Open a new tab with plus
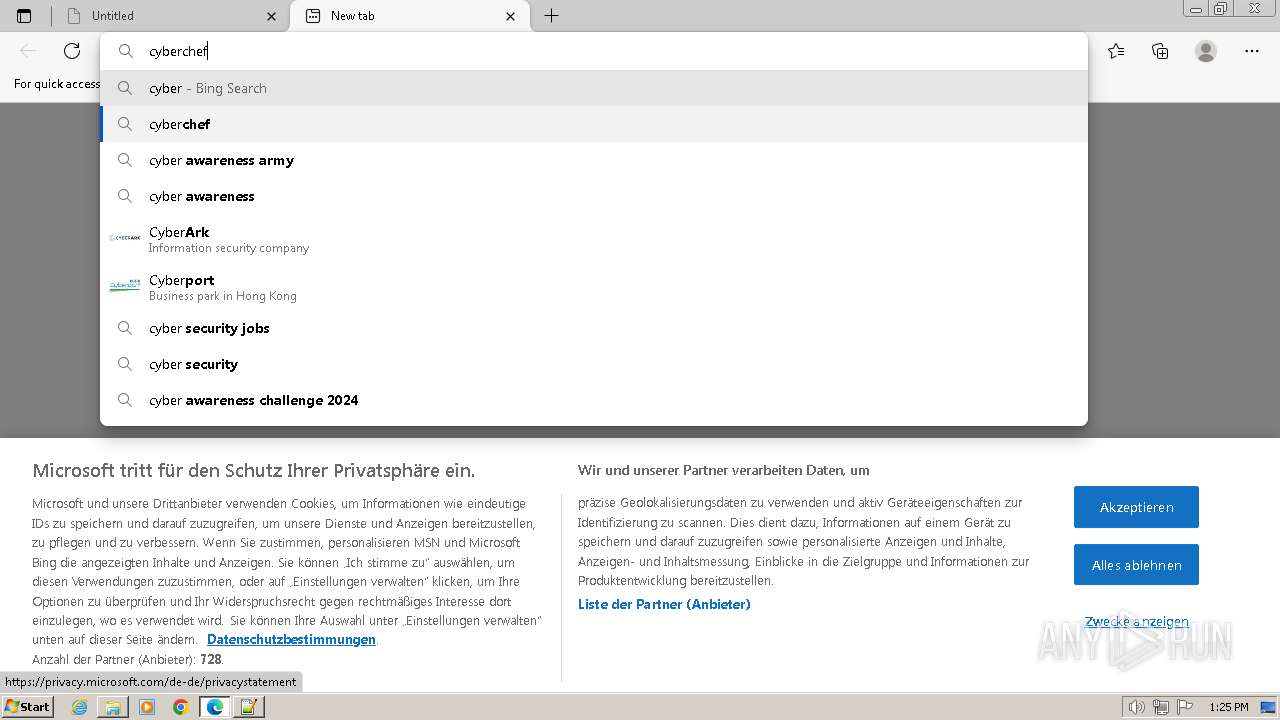 (x=551, y=16)
